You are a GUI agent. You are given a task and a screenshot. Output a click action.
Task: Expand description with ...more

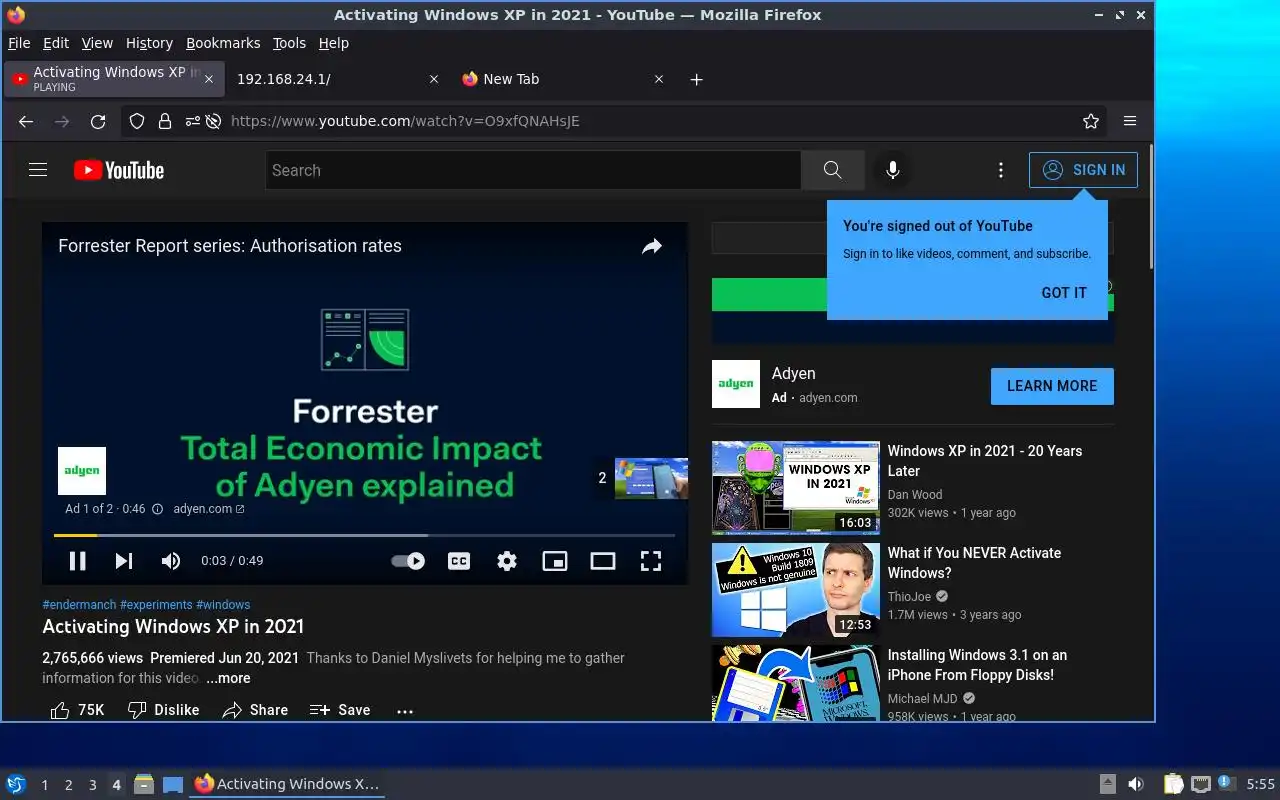[228, 678]
